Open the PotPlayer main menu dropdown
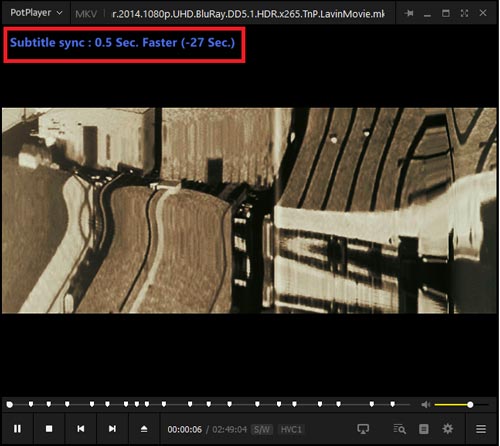Screen dimensions: 500x446 36,13
